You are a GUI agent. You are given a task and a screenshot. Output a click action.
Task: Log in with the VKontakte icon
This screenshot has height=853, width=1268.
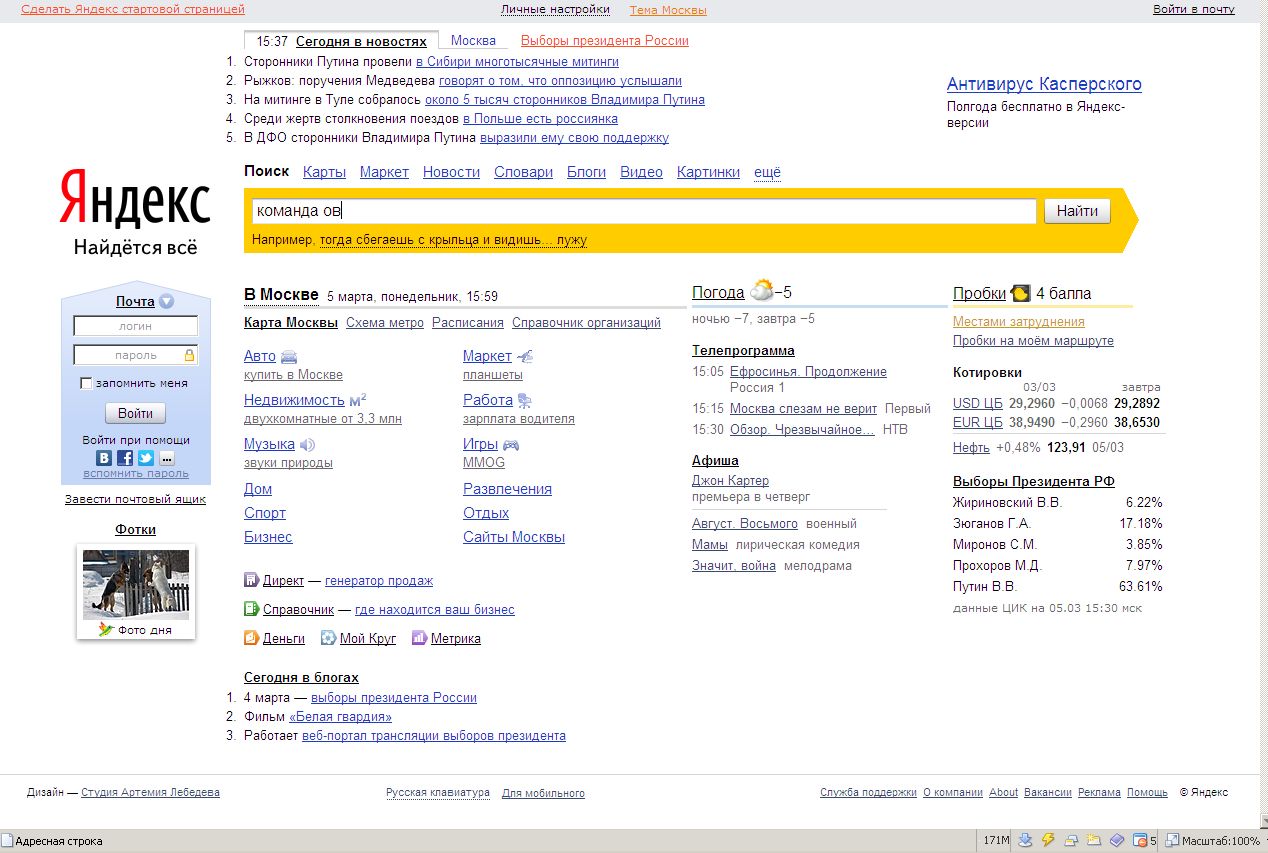103,458
